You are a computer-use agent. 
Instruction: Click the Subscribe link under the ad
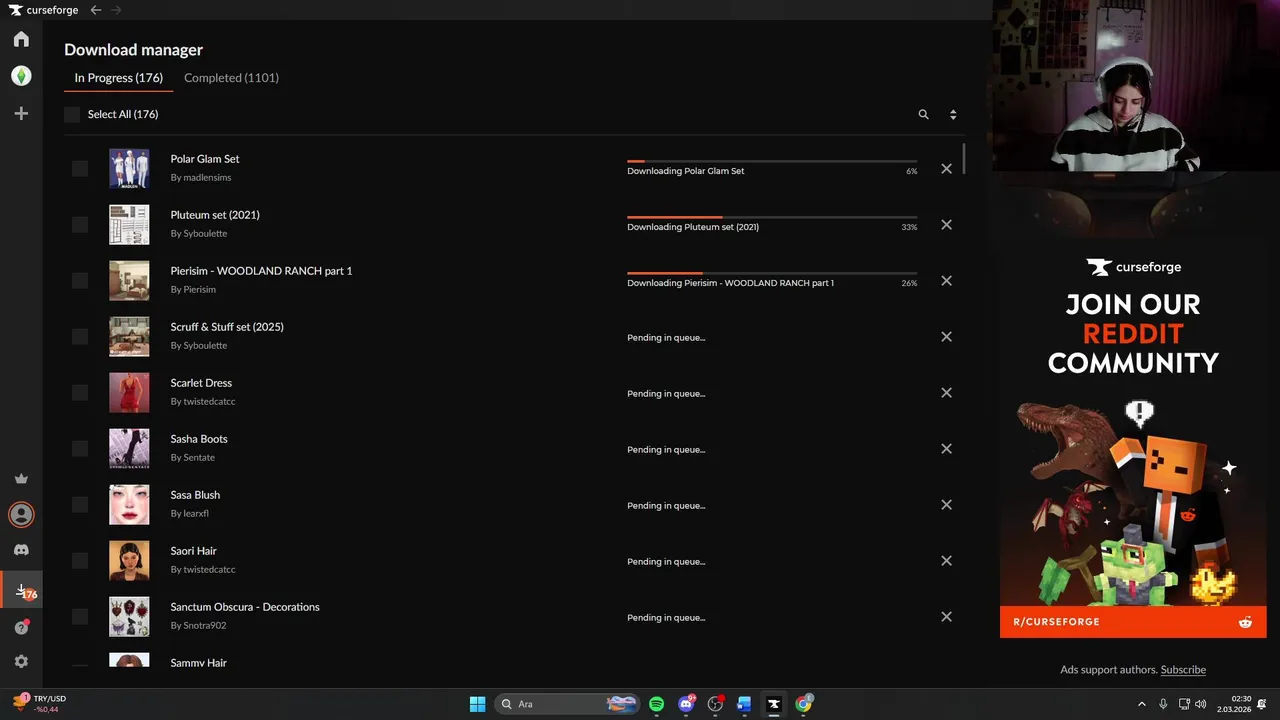(x=1183, y=670)
